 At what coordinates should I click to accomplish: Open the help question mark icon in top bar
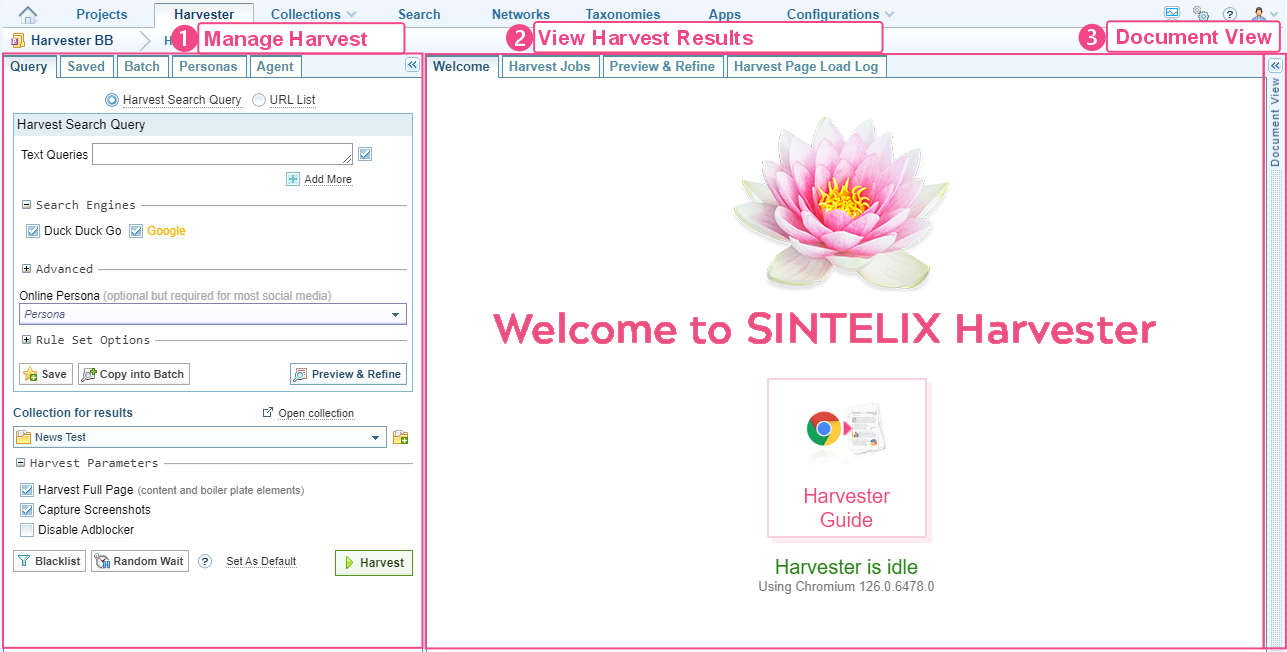point(1230,14)
